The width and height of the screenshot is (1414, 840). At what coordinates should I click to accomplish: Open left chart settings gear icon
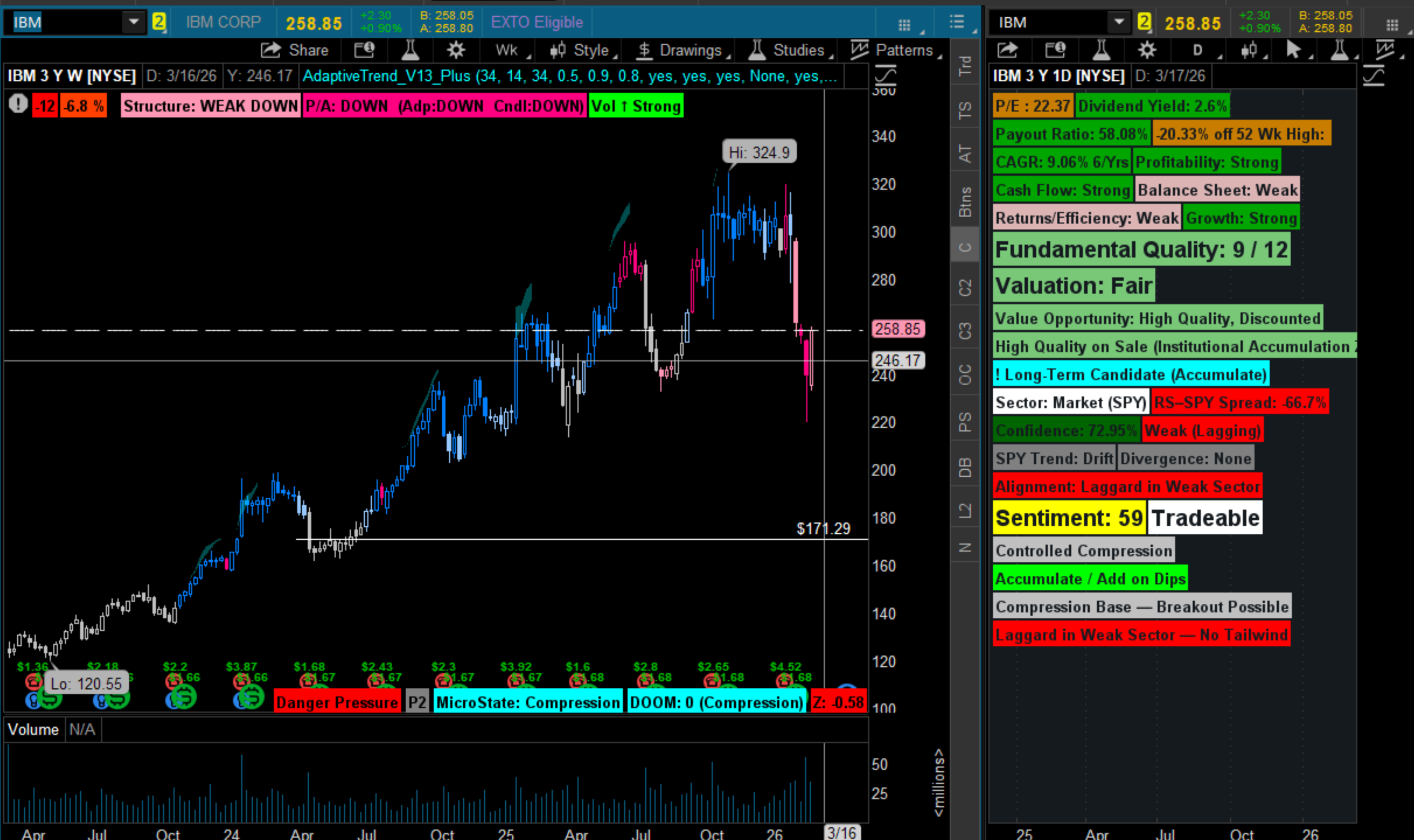point(456,50)
